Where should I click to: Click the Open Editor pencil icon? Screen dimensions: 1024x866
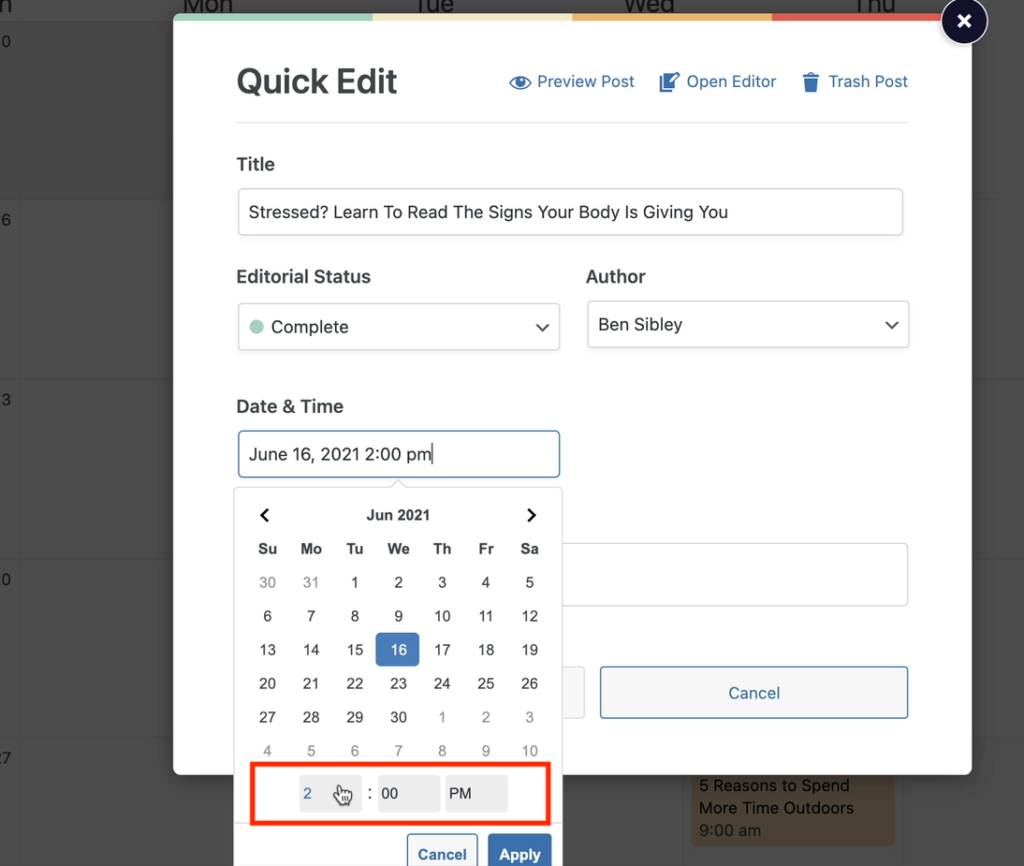(669, 82)
